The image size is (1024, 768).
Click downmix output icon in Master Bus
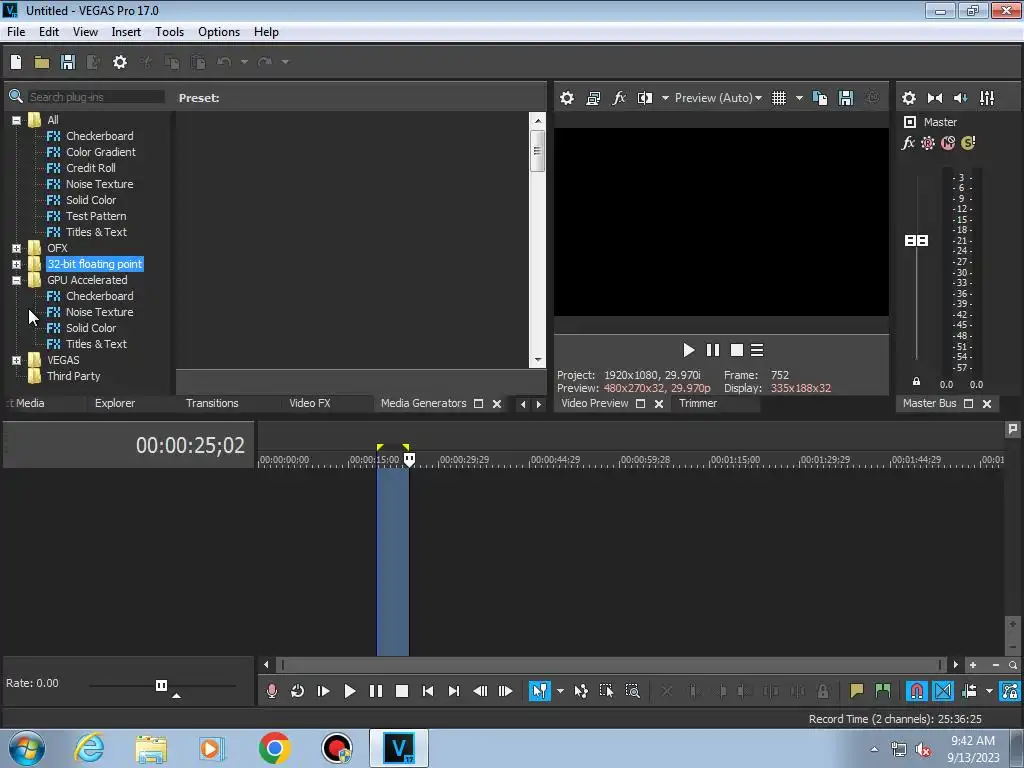click(x=935, y=98)
